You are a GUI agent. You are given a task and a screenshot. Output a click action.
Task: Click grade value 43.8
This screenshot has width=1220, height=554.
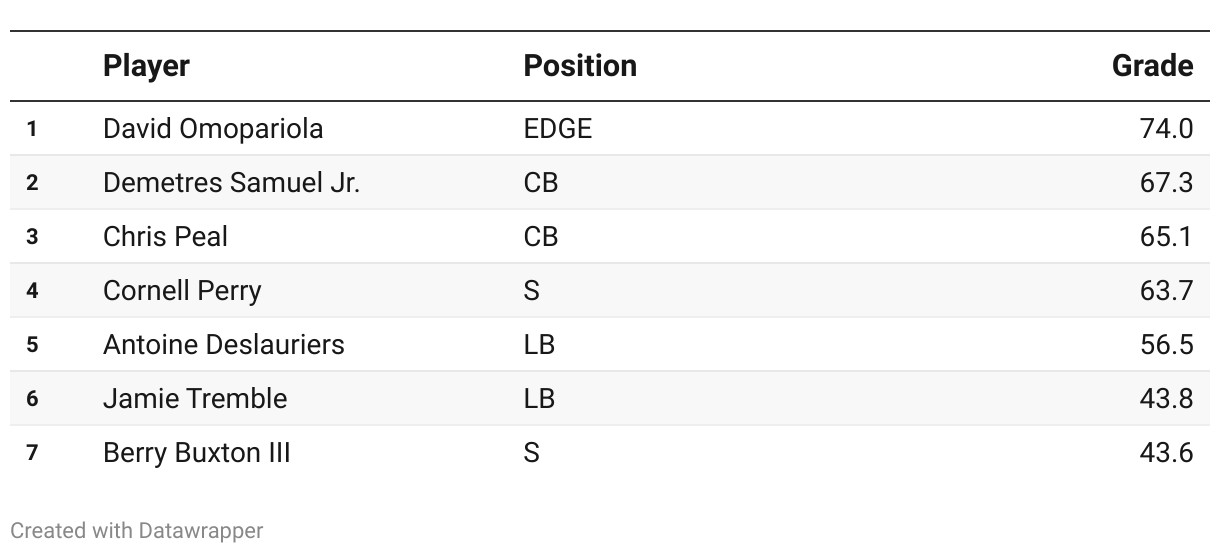coord(1166,399)
